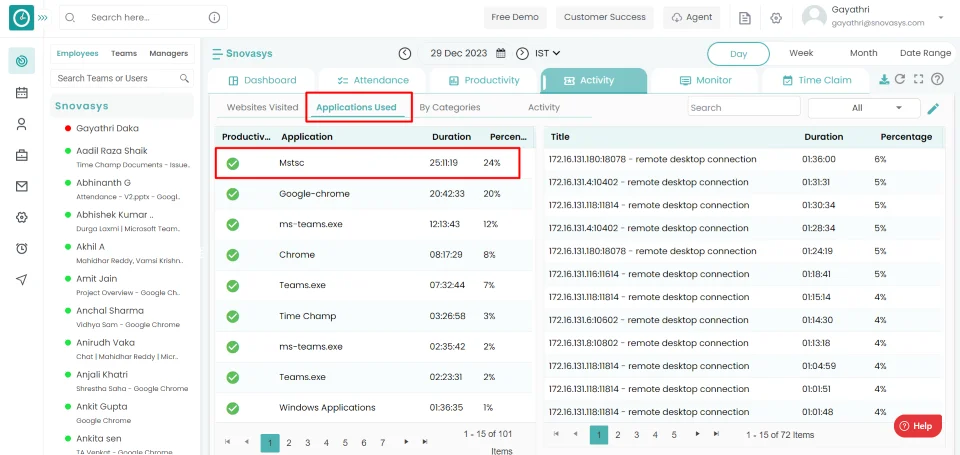Open the All filter dropdown

point(864,108)
